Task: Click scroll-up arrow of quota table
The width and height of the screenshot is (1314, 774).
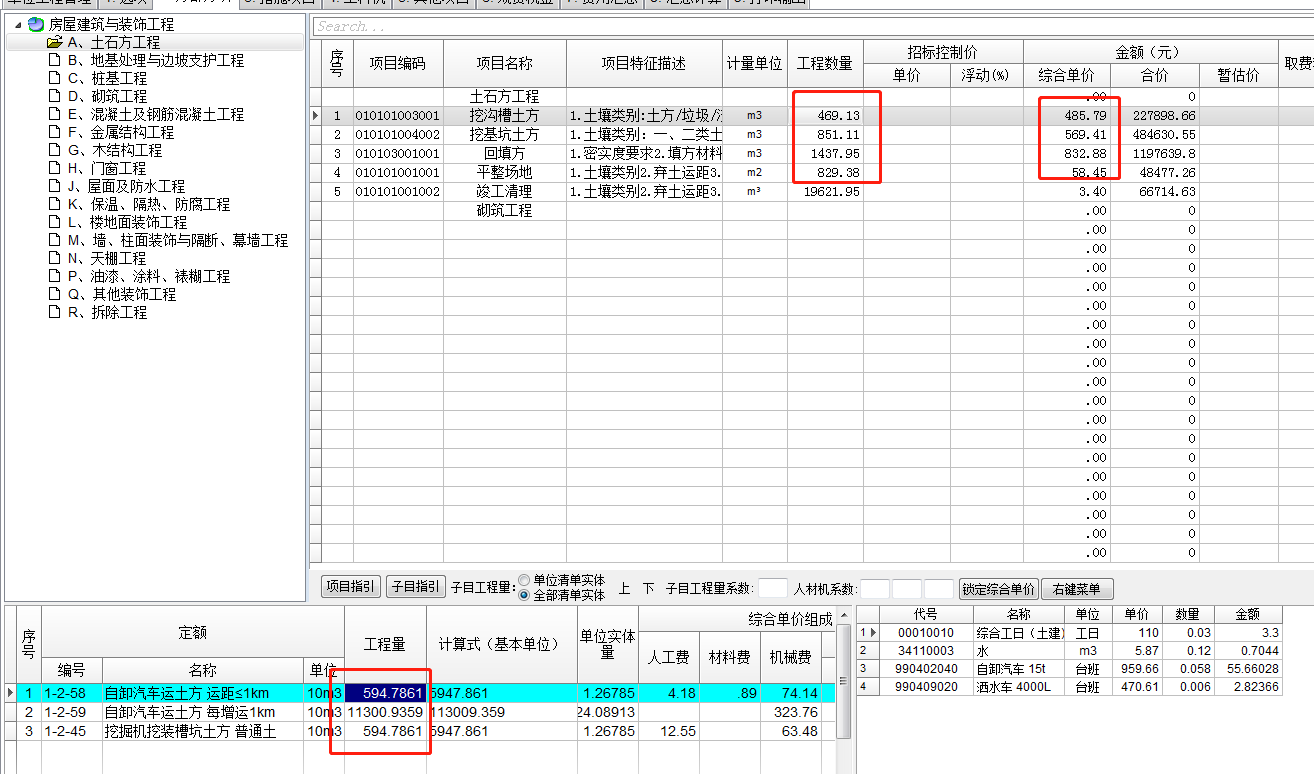Action: pyautogui.click(x=844, y=616)
